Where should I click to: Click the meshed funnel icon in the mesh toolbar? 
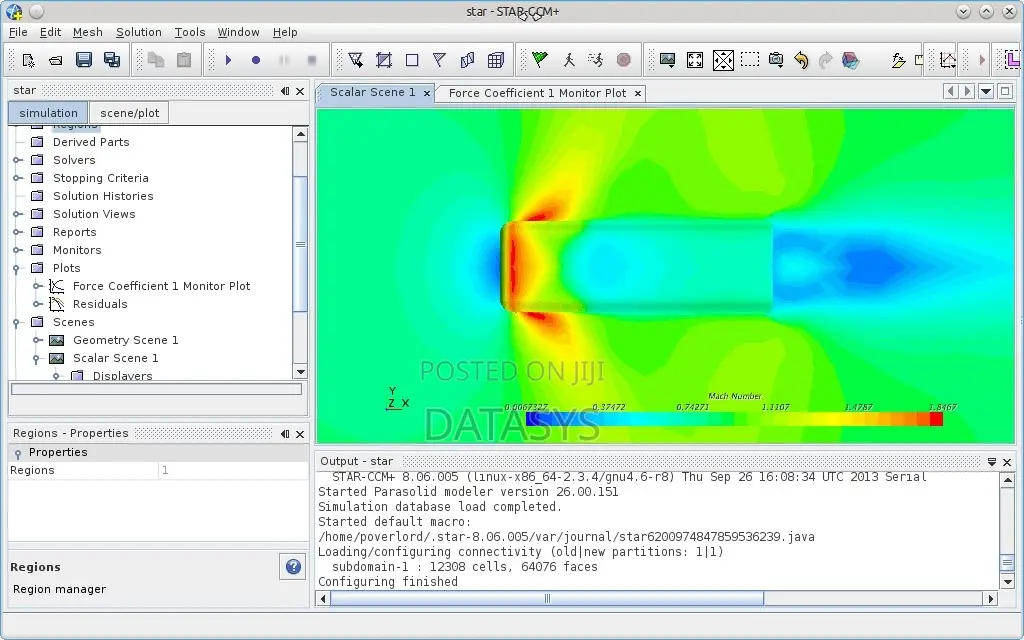(x=440, y=60)
